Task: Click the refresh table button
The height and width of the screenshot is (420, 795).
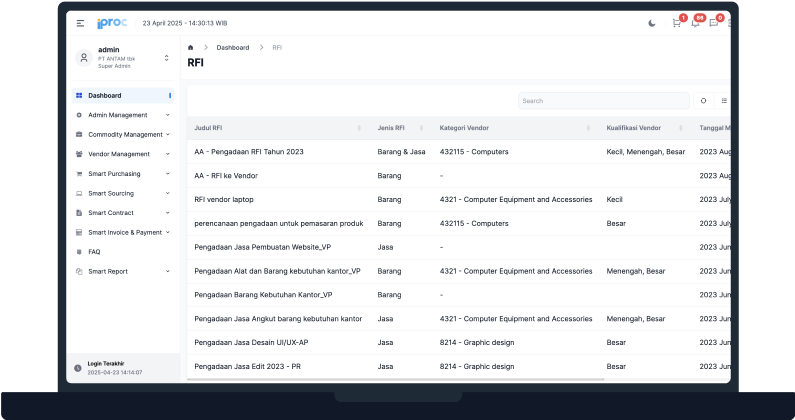Action: (x=703, y=101)
